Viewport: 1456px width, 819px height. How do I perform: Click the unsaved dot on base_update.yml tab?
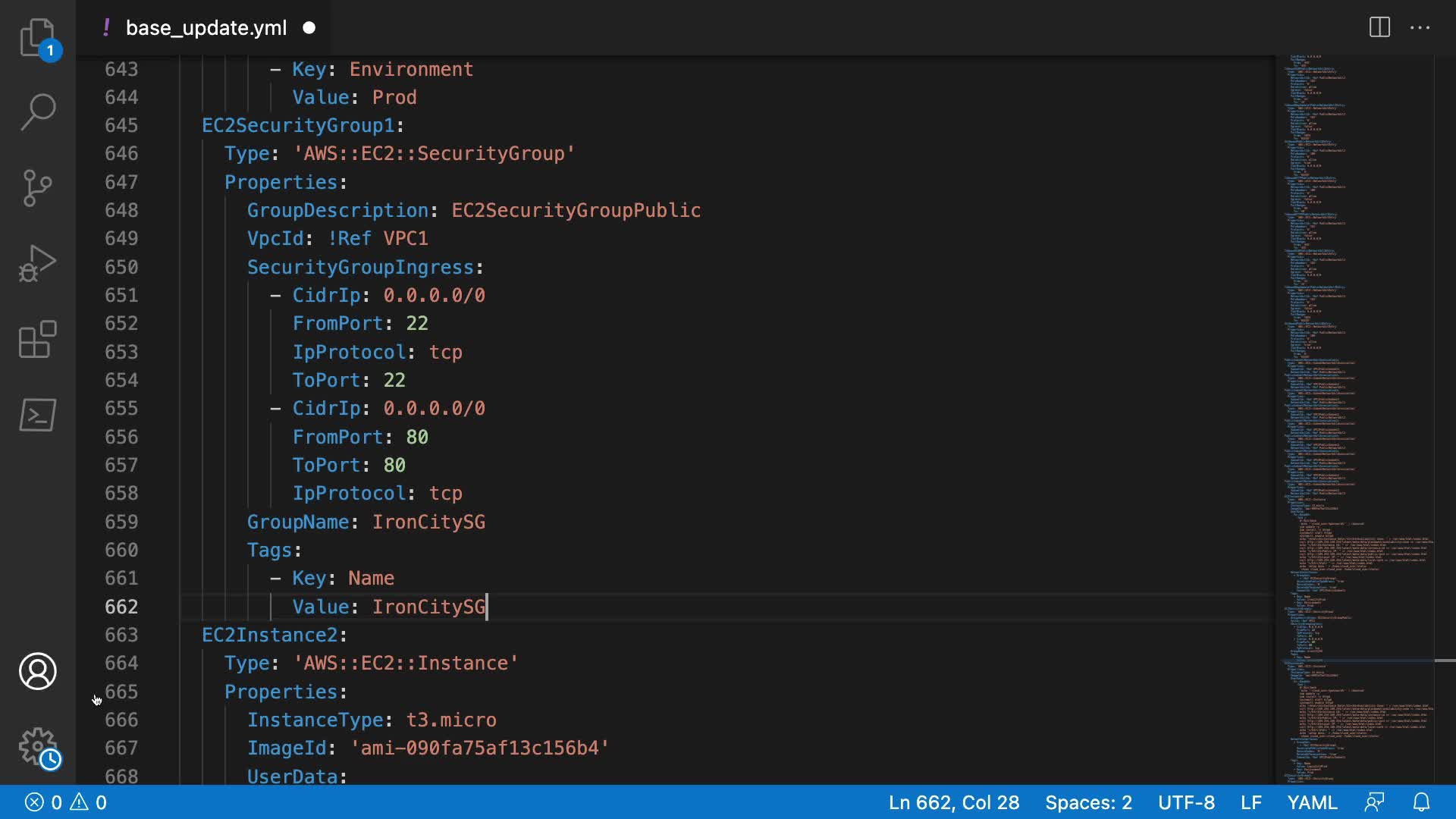pos(309,28)
